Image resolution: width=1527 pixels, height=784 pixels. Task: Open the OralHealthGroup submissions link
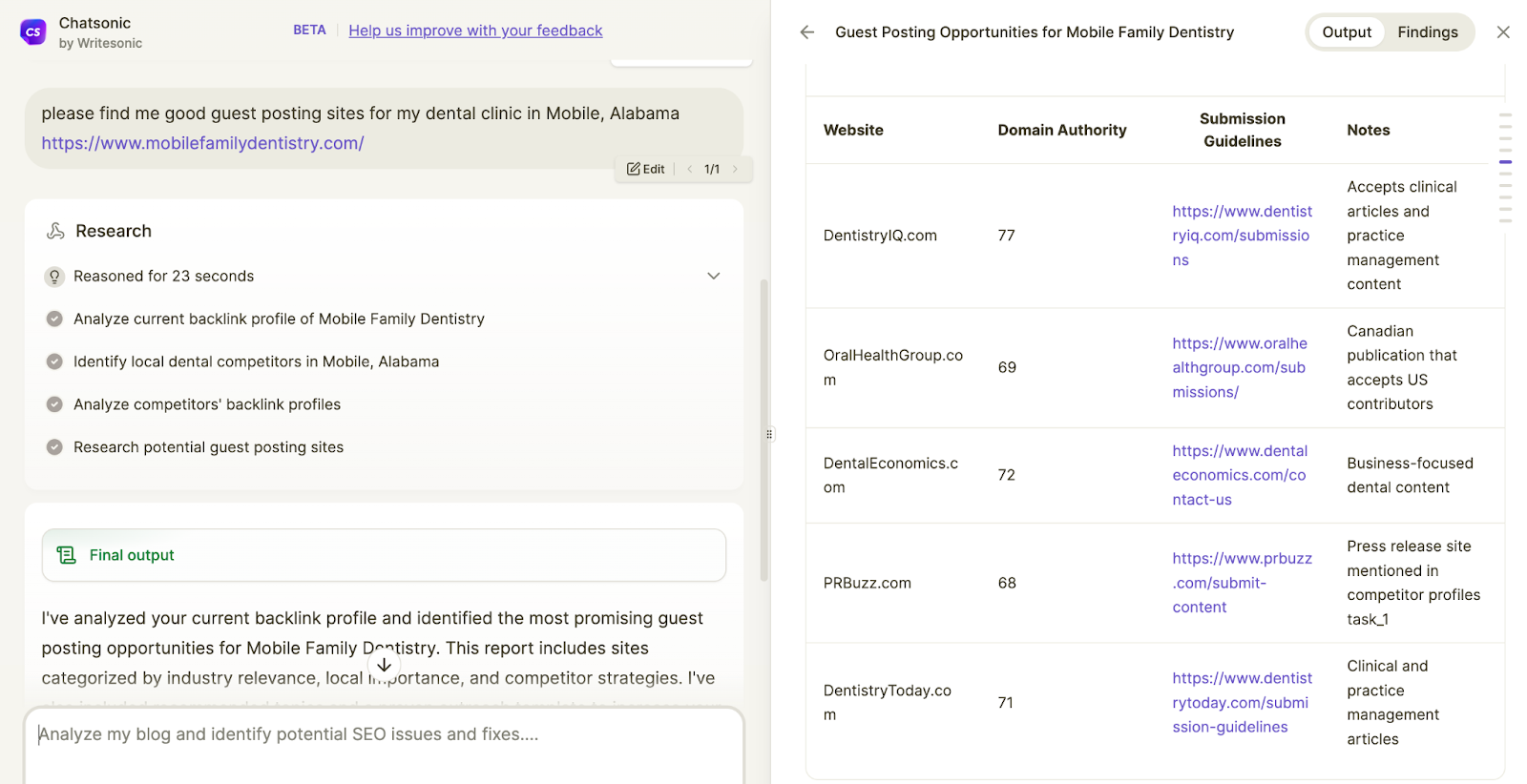point(1240,367)
